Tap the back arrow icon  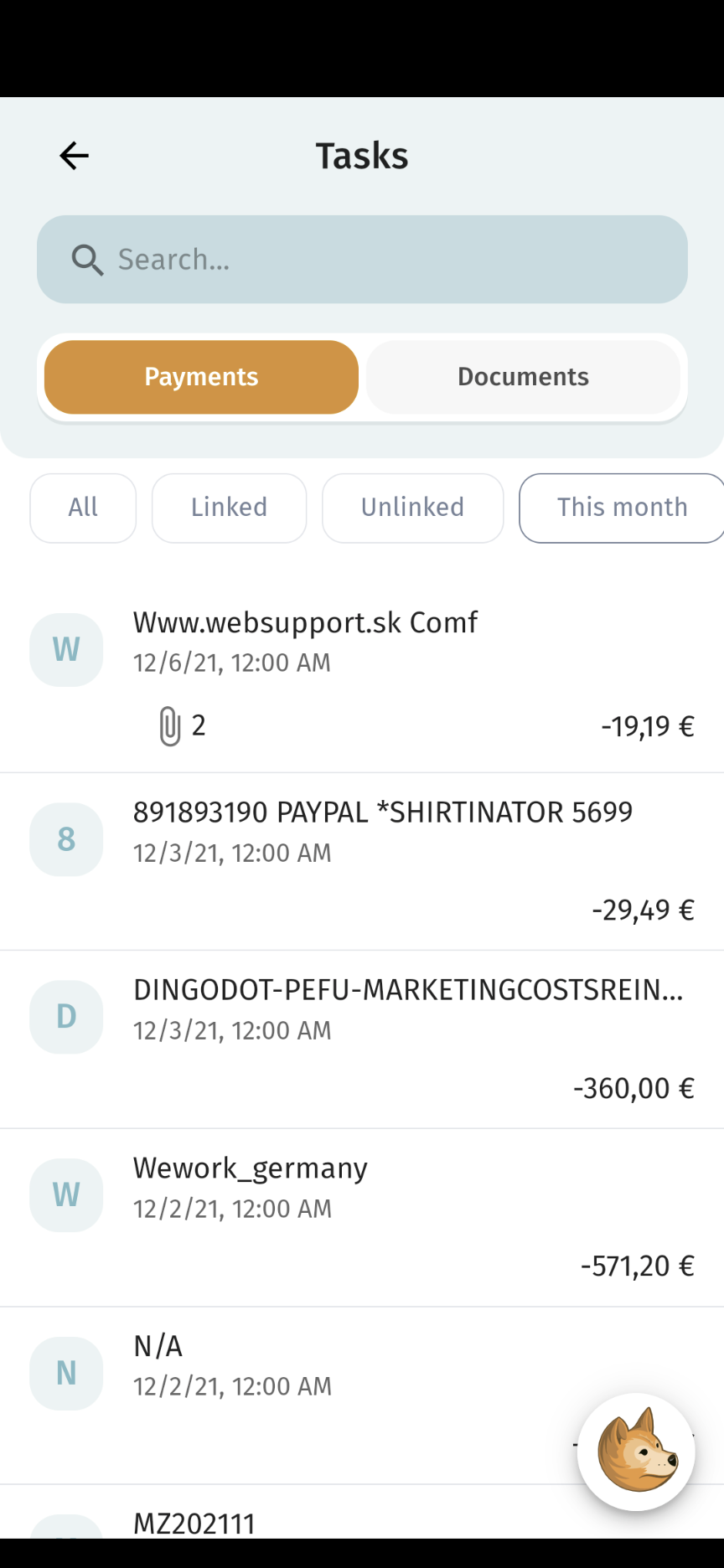pyautogui.click(x=74, y=156)
